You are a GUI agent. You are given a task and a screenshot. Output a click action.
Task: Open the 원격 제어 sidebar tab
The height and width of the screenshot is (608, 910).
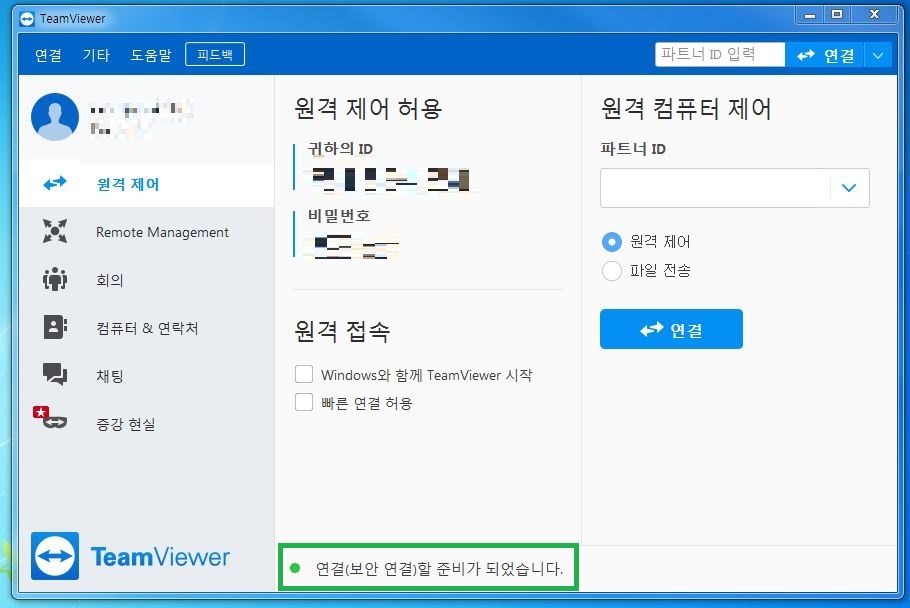tap(146, 184)
